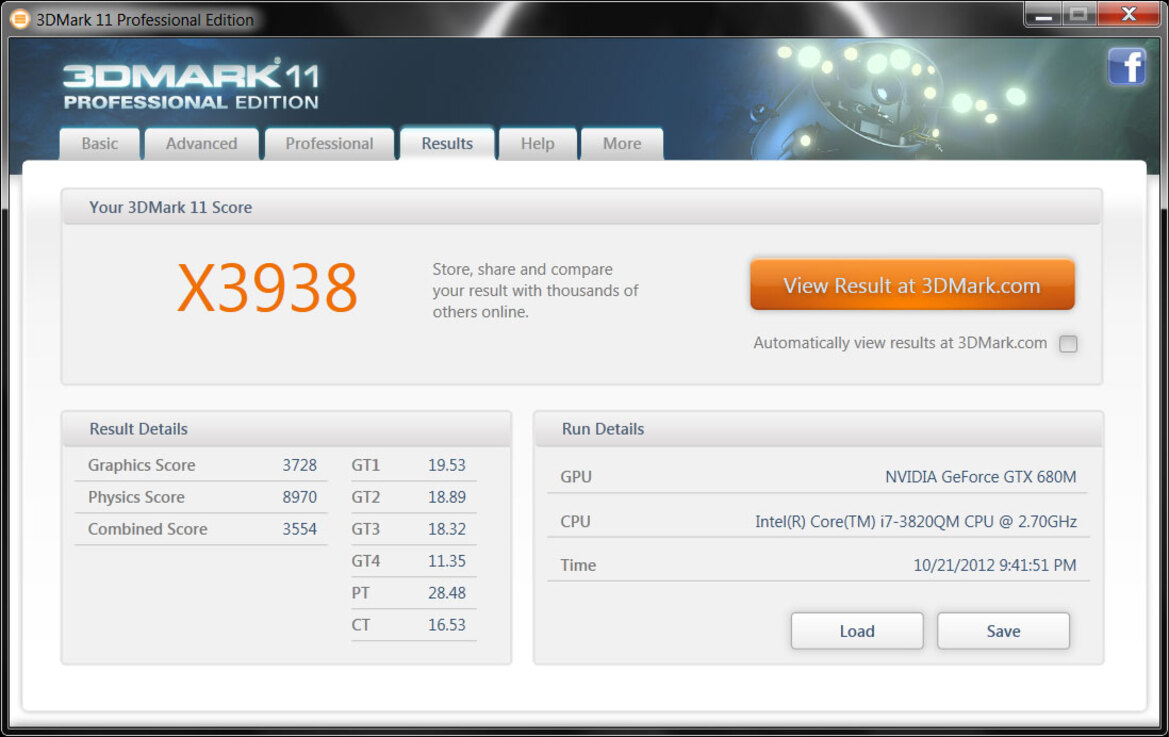Select the Physics Score value 8970

click(300, 497)
